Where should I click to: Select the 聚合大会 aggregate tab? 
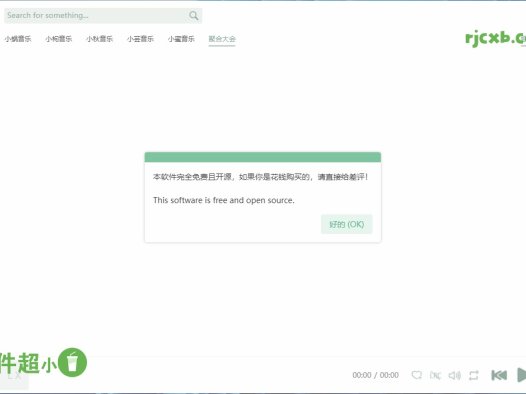click(222, 39)
